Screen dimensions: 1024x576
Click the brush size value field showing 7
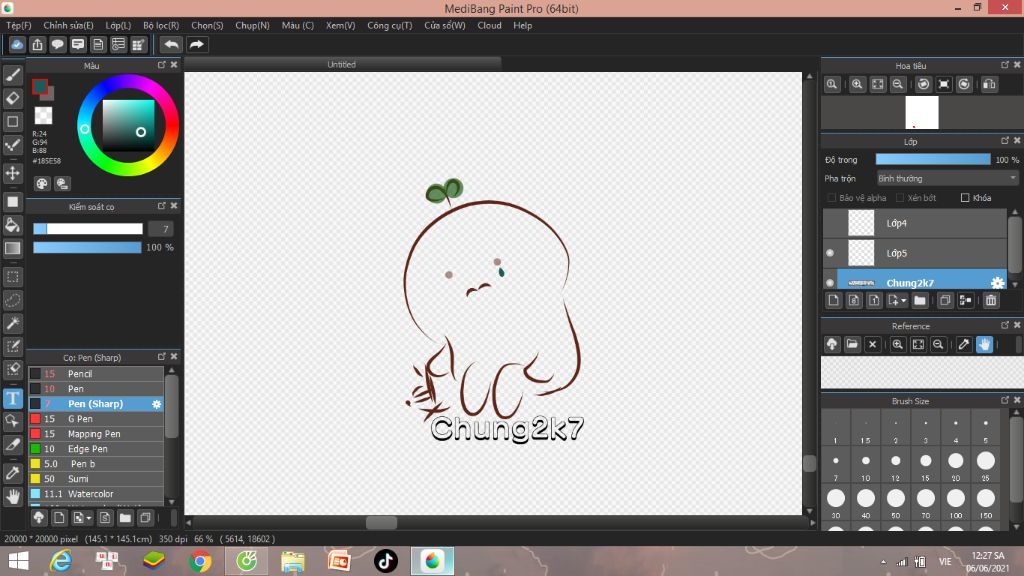pos(161,229)
